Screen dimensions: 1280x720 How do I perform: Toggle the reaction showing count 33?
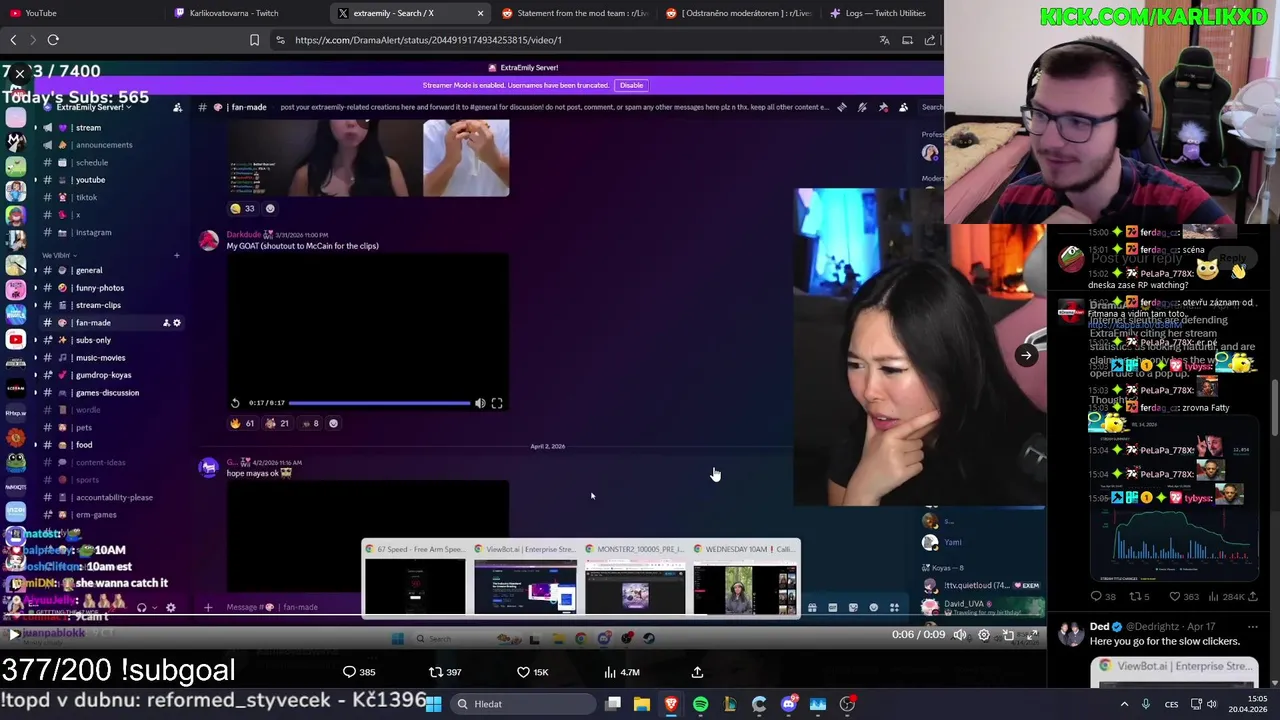[x=242, y=208]
